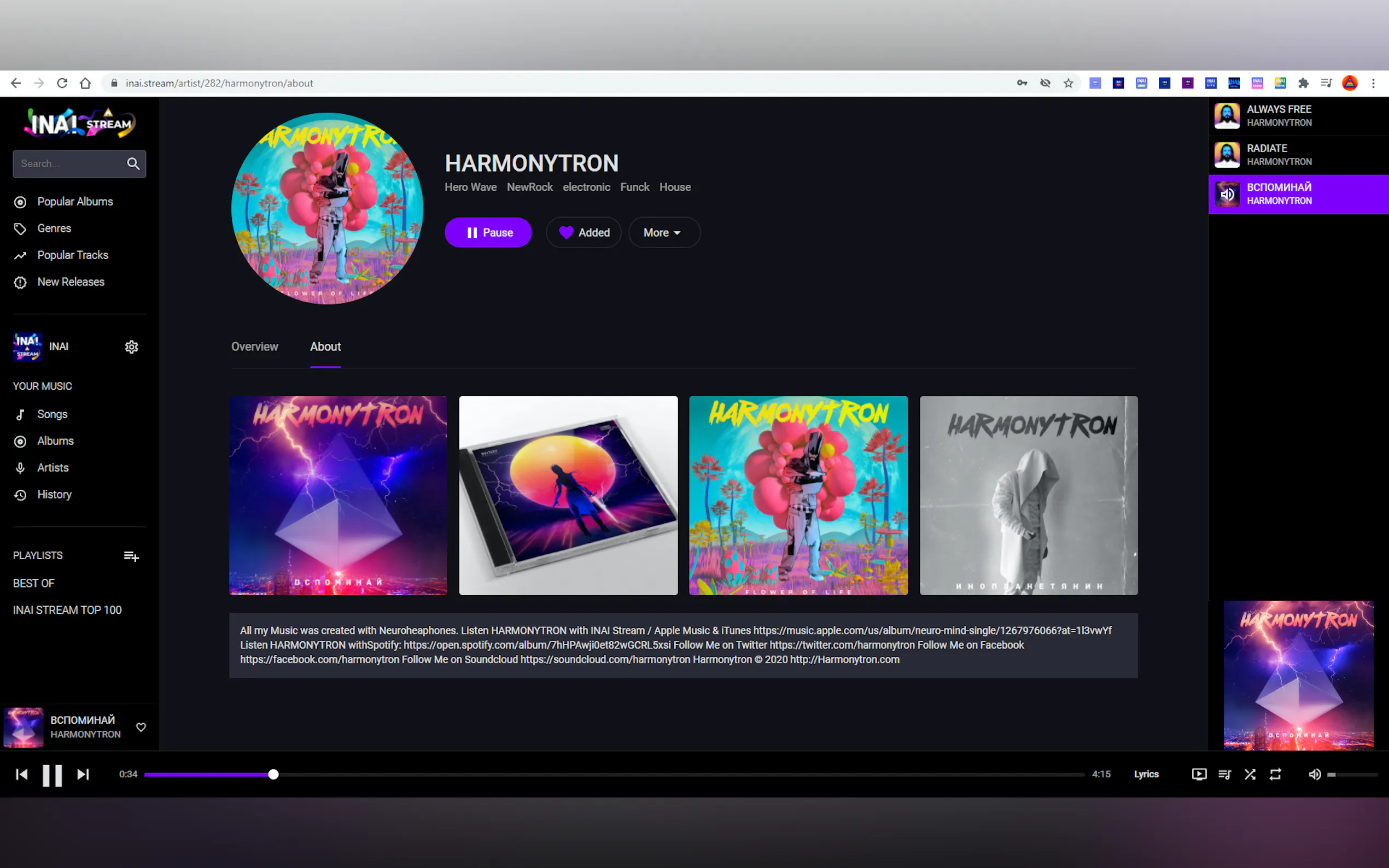1389x868 pixels.
Task: Open the video player icon
Action: (1199, 775)
